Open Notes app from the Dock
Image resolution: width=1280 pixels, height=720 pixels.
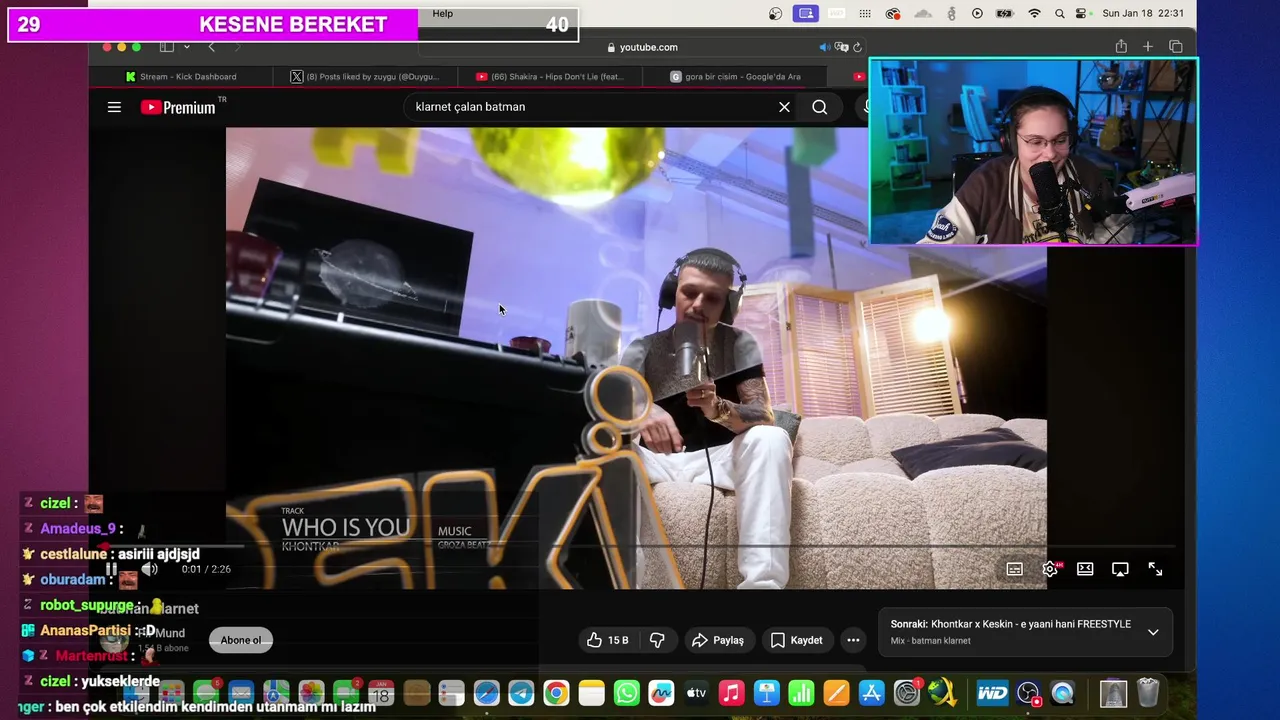pos(591,692)
